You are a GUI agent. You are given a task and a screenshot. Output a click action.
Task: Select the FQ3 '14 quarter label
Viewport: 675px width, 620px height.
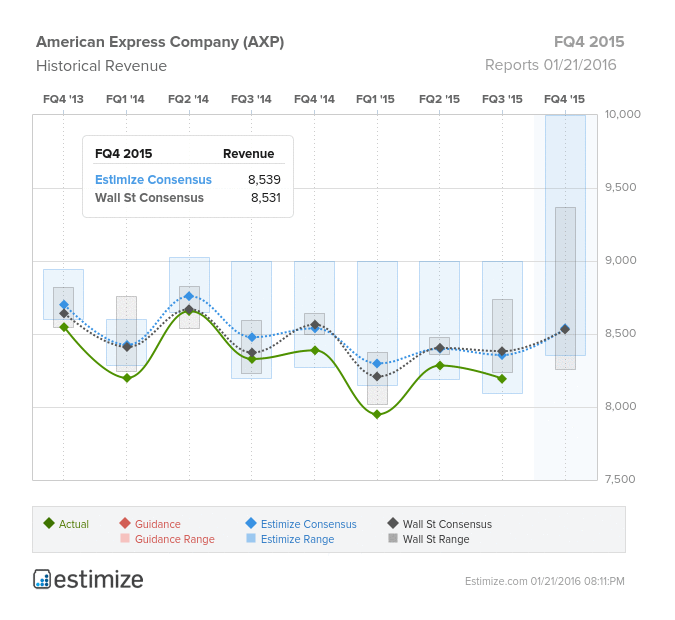[x=251, y=99]
